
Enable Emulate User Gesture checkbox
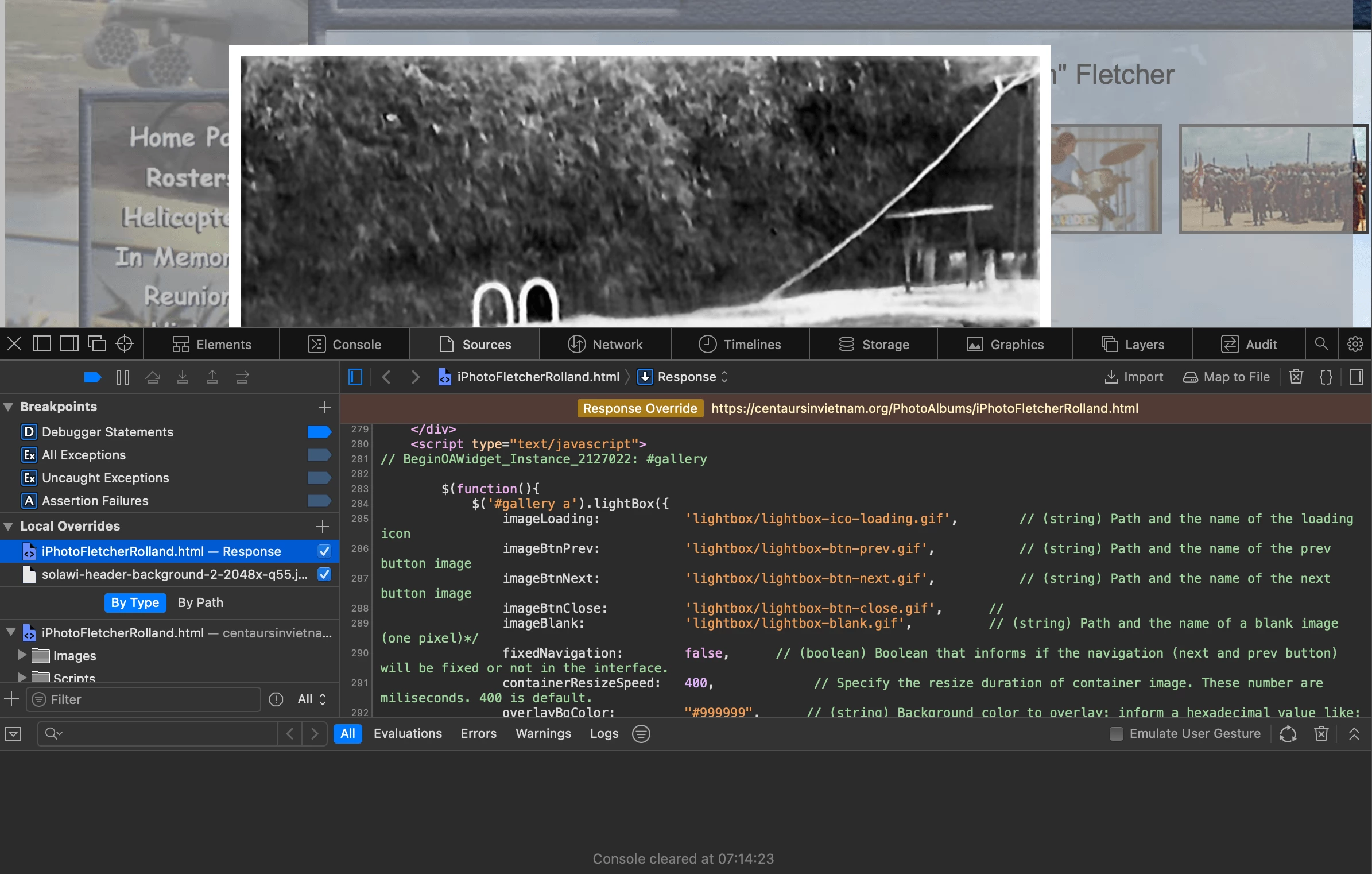1116,733
